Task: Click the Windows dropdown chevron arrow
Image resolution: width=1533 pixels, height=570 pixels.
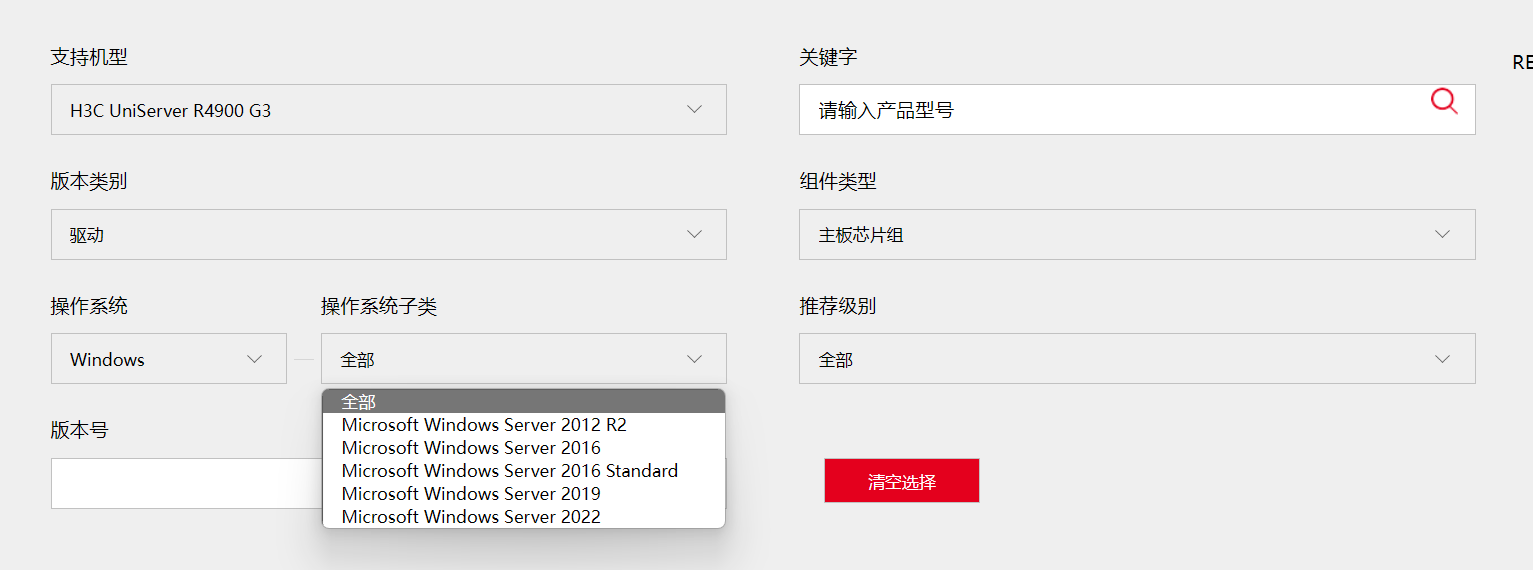Action: pos(254,359)
